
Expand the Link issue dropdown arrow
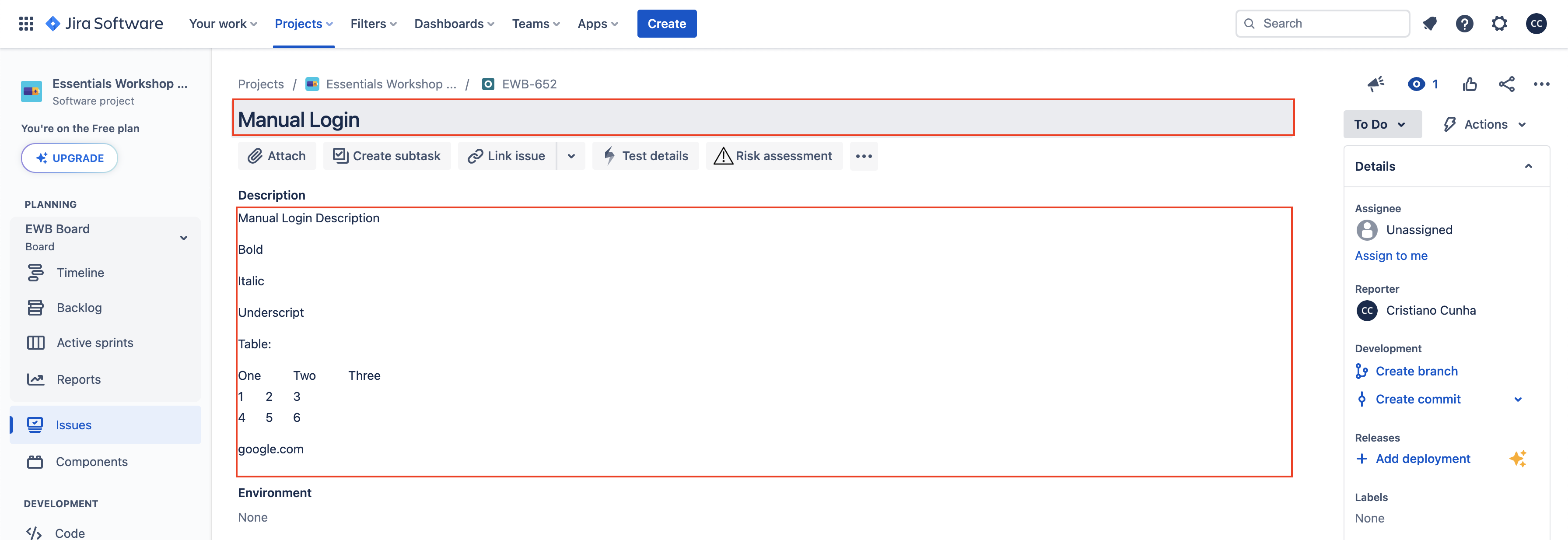571,156
